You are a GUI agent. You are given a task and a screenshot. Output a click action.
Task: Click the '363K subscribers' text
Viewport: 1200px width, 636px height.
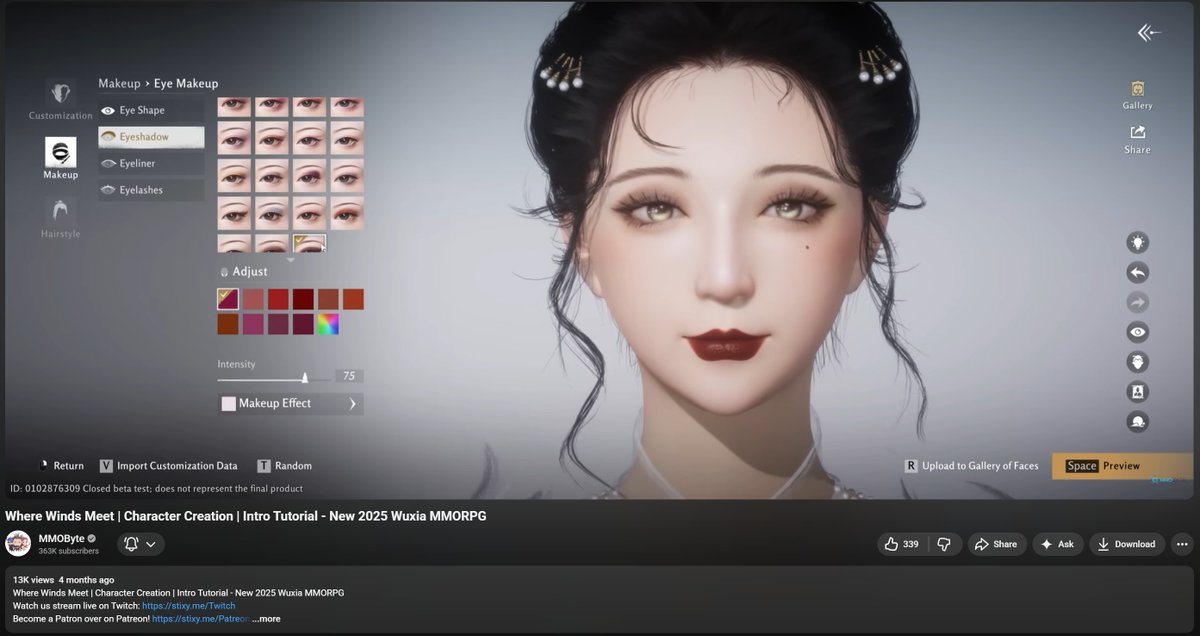(x=68, y=551)
